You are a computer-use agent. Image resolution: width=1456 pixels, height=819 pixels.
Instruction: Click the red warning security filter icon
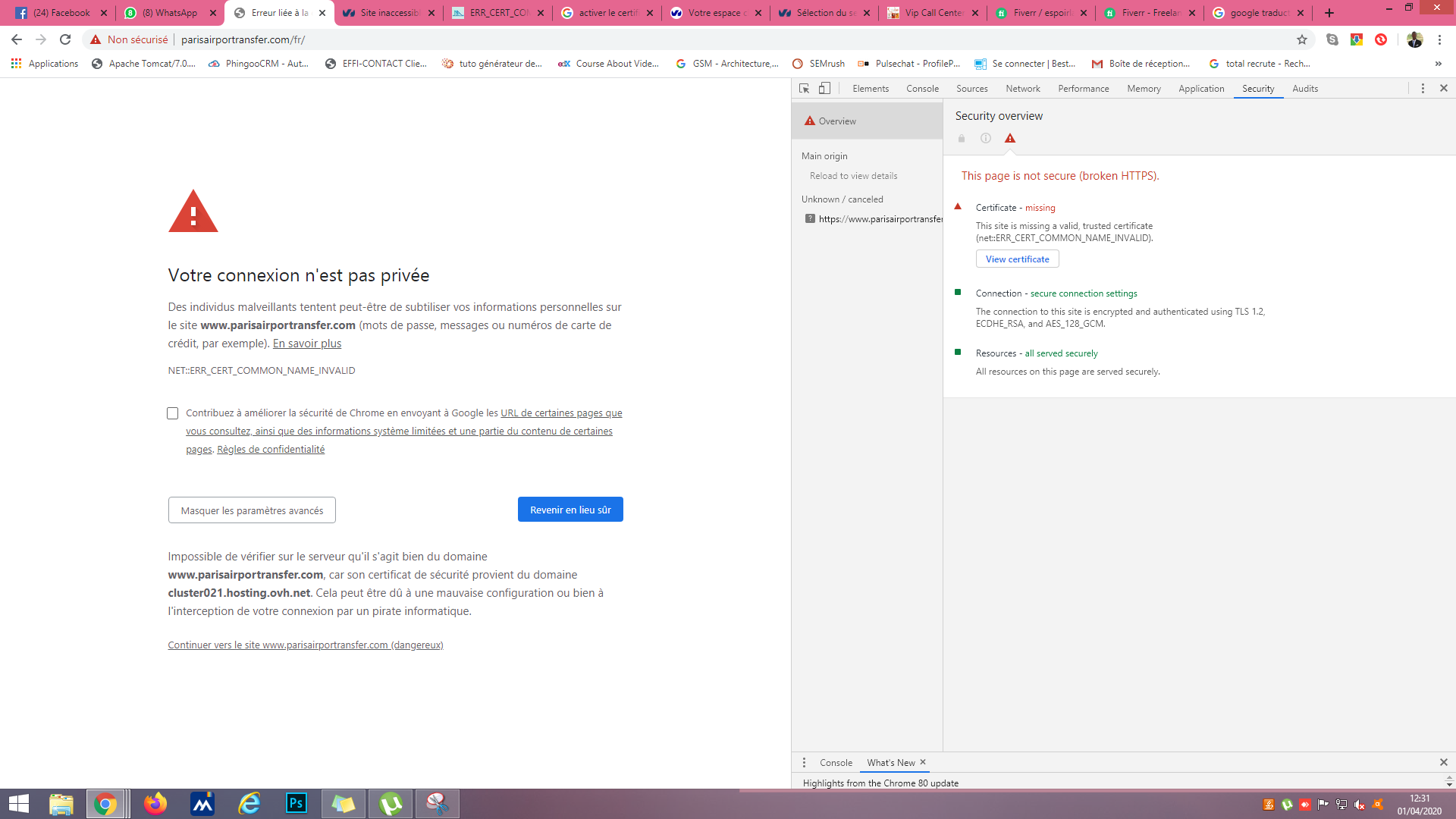[x=1009, y=138]
